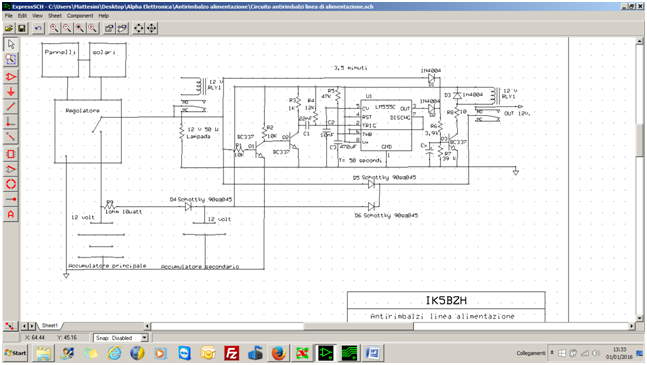Select the diagonal wire drawing tool
This screenshot has width=647, height=365.
pyautogui.click(x=11, y=106)
